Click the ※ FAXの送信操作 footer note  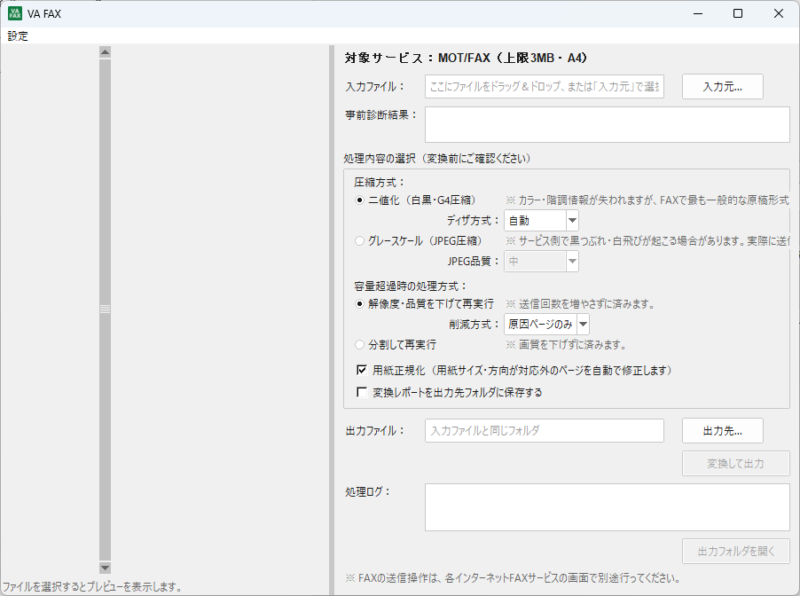(x=513, y=578)
